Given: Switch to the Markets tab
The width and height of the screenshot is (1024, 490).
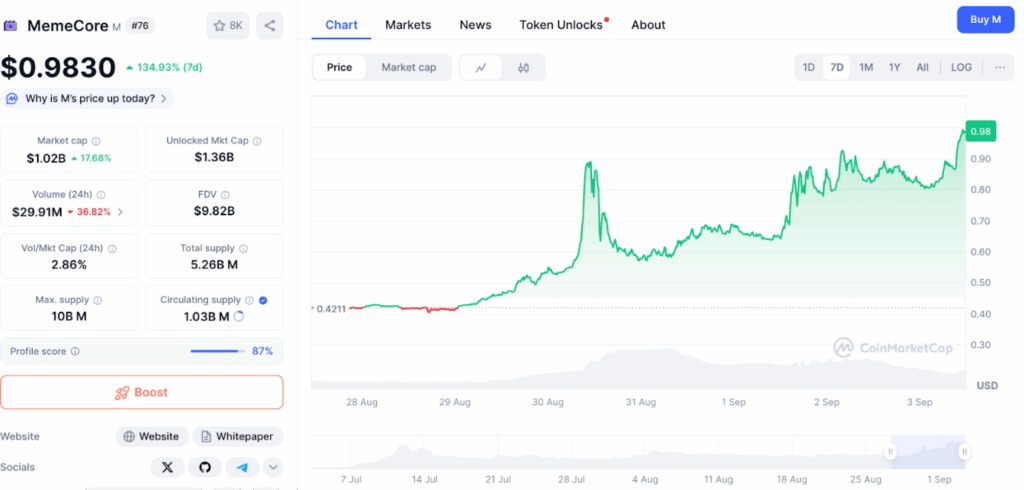Looking at the screenshot, I should click(x=408, y=25).
